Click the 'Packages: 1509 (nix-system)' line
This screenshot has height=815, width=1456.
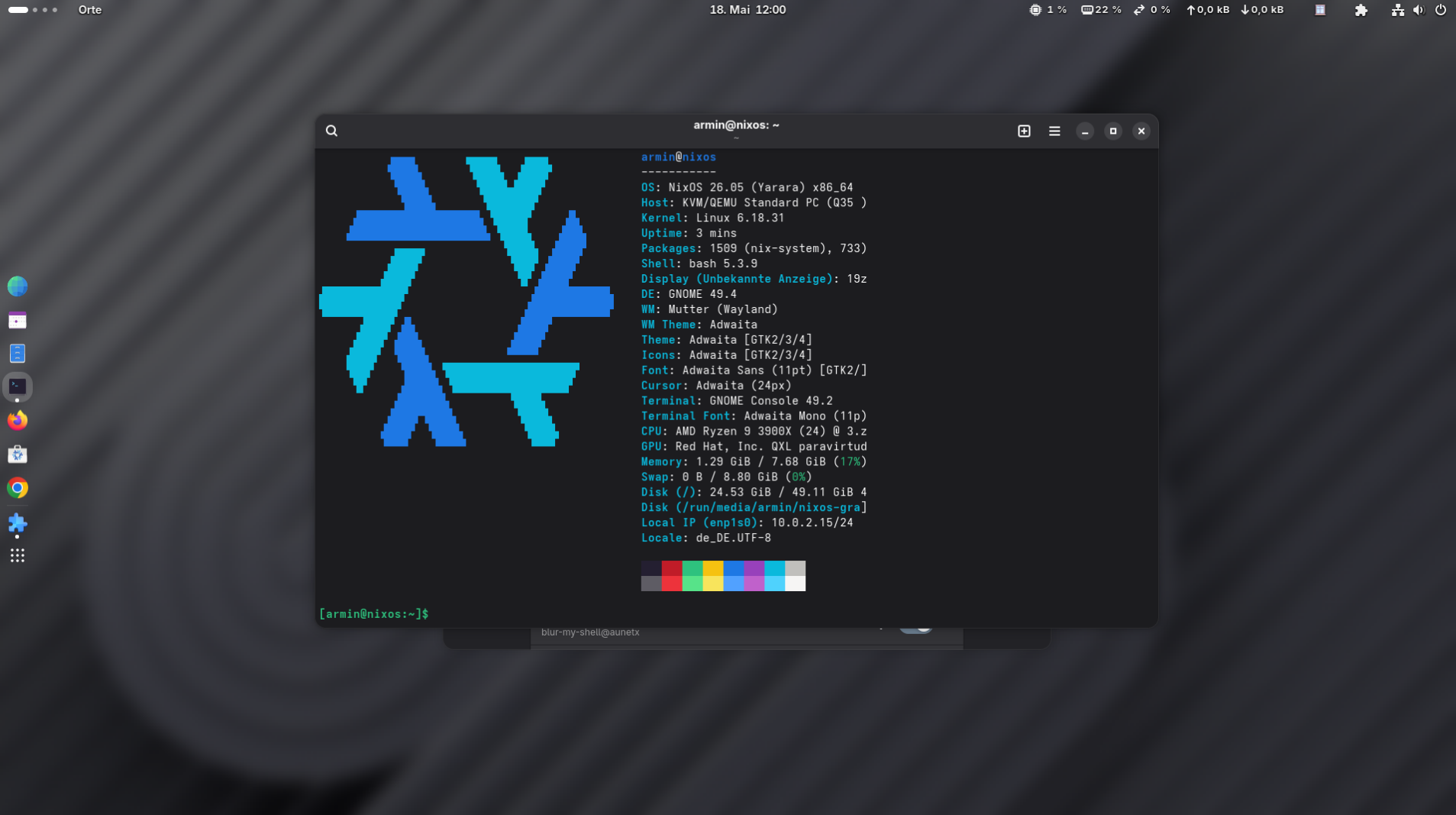coord(754,249)
